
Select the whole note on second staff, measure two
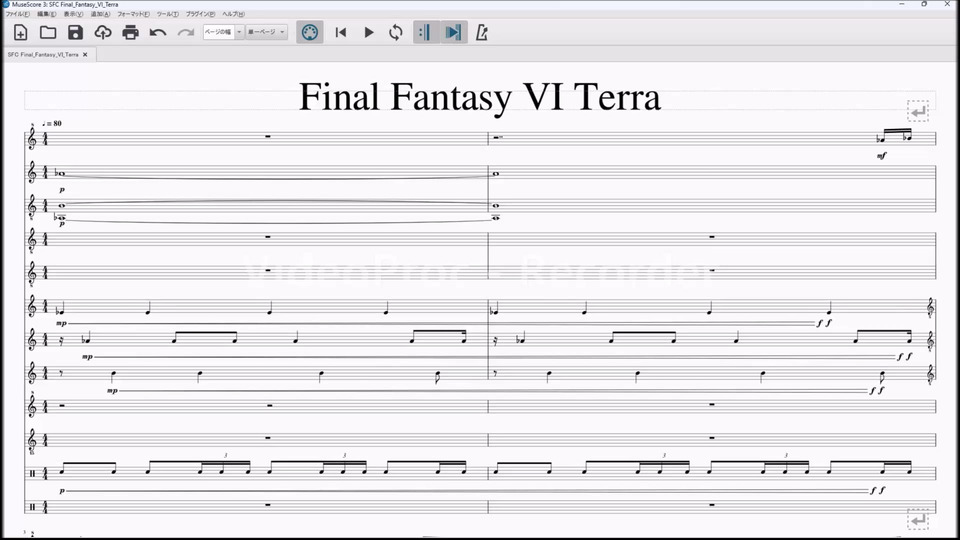point(495,174)
